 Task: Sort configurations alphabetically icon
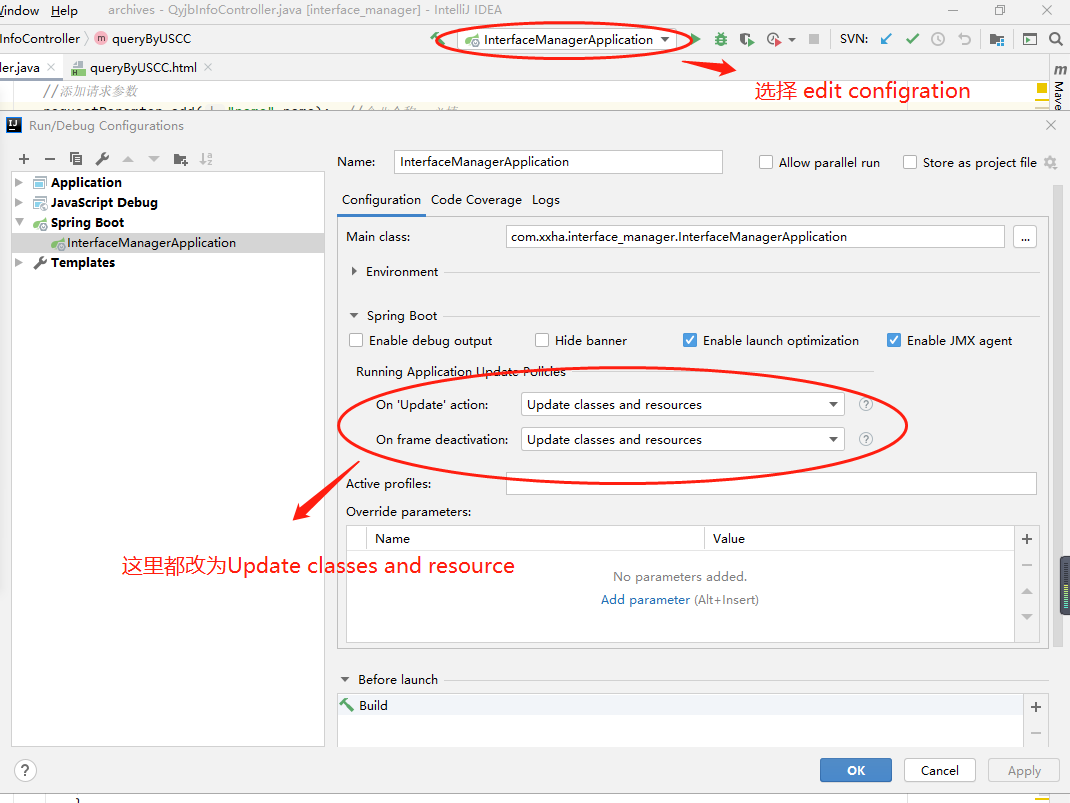(206, 159)
